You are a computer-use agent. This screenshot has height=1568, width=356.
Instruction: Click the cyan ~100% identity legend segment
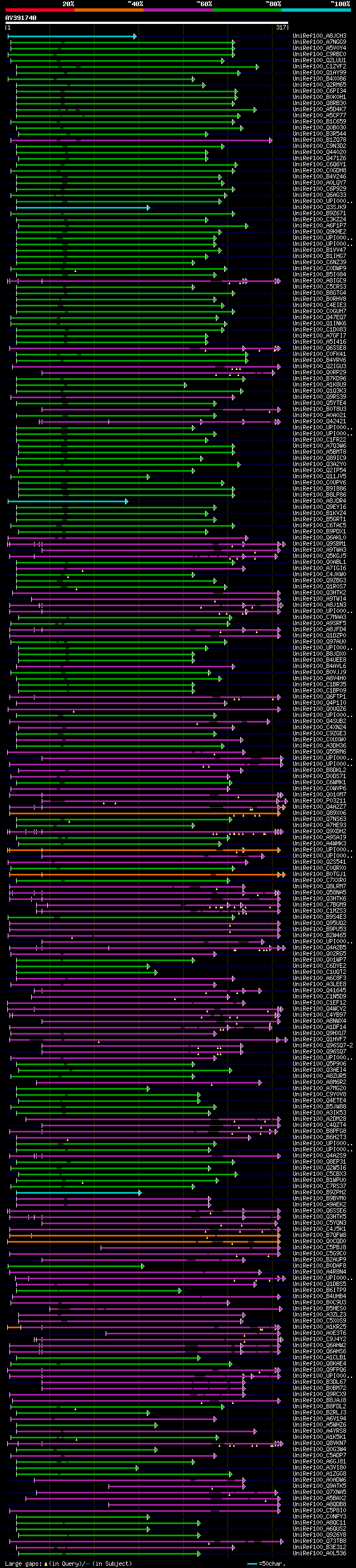pyautogui.click(x=316, y=10)
